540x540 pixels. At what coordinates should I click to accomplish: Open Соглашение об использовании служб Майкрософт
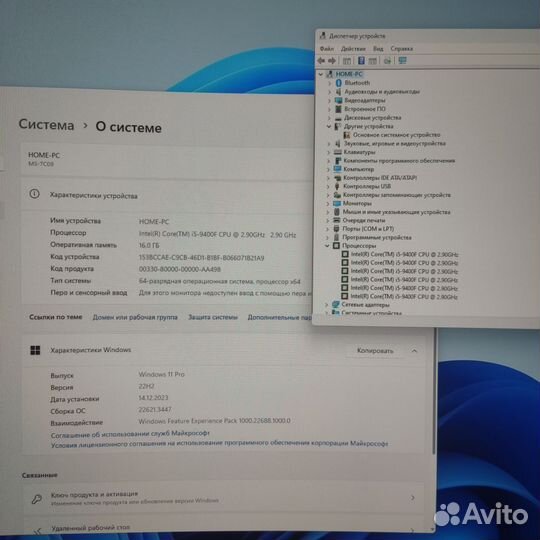click(x=130, y=434)
